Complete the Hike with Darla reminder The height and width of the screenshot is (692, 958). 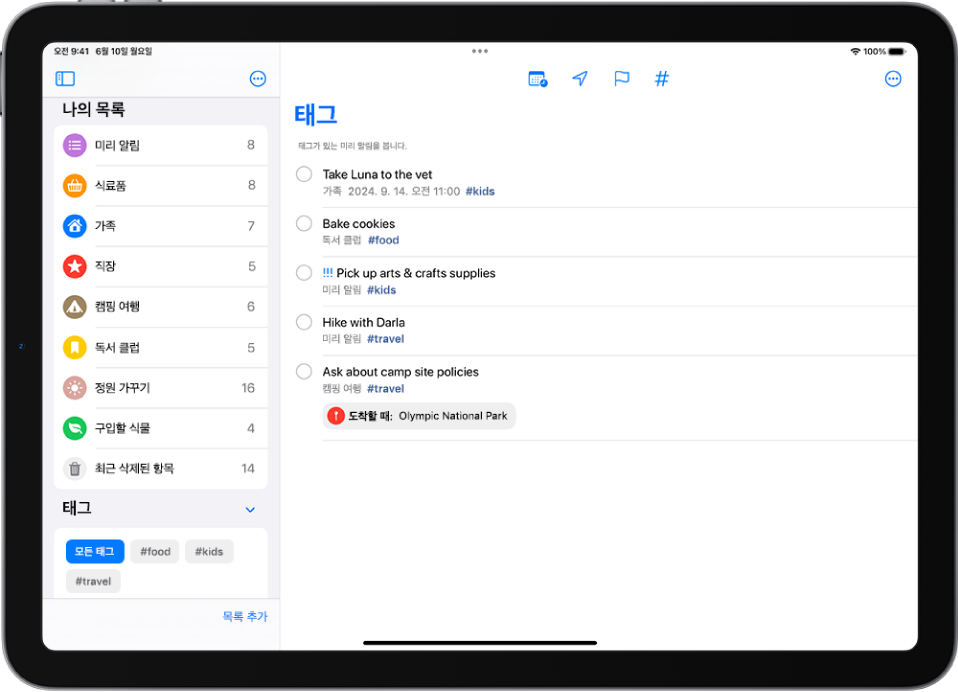click(x=304, y=322)
